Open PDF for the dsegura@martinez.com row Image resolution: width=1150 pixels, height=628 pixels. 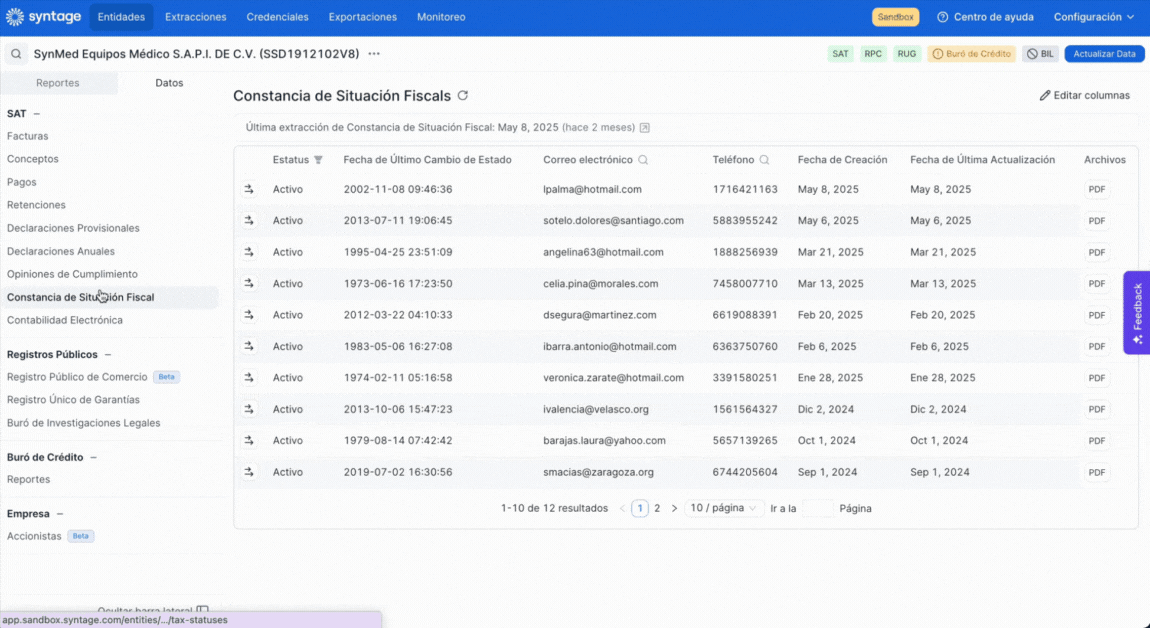click(1096, 315)
